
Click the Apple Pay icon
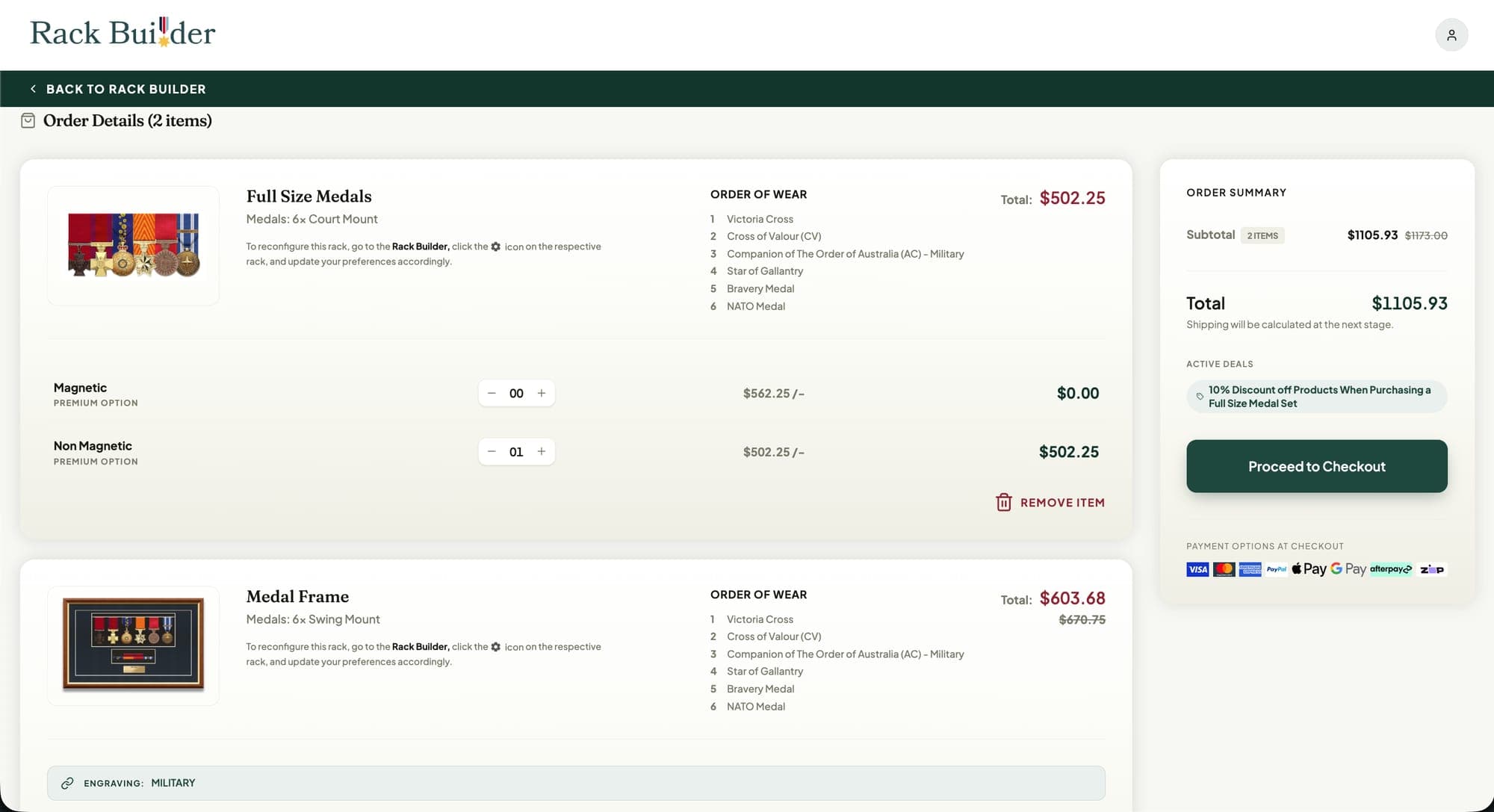pos(1309,569)
